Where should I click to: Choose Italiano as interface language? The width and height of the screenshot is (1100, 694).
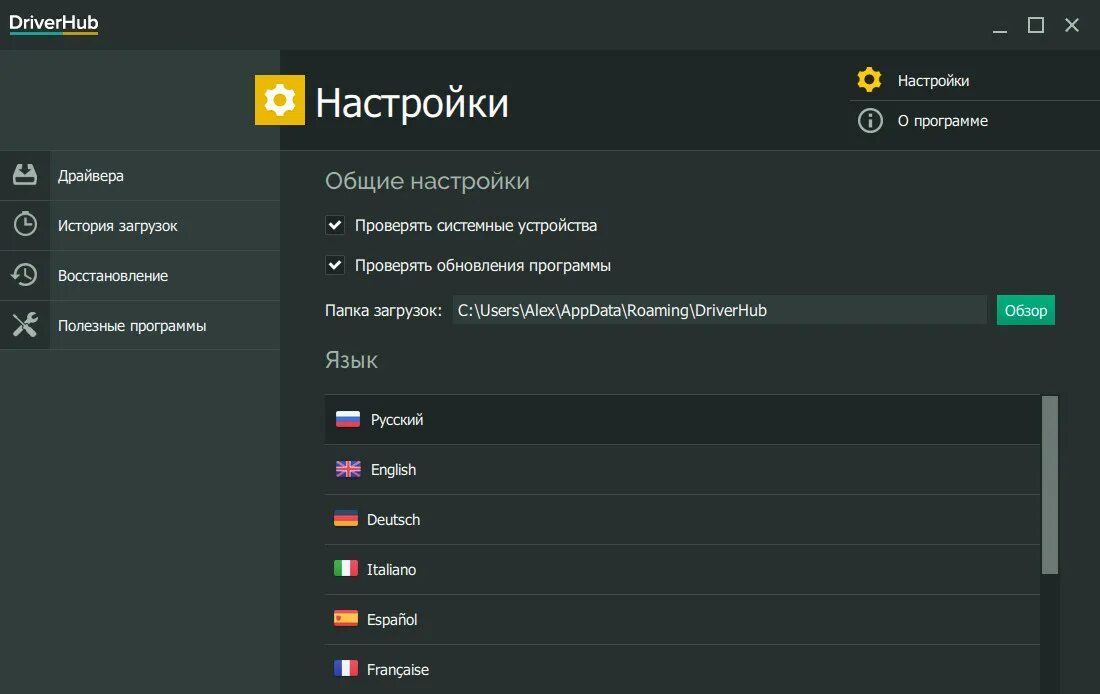pos(391,569)
